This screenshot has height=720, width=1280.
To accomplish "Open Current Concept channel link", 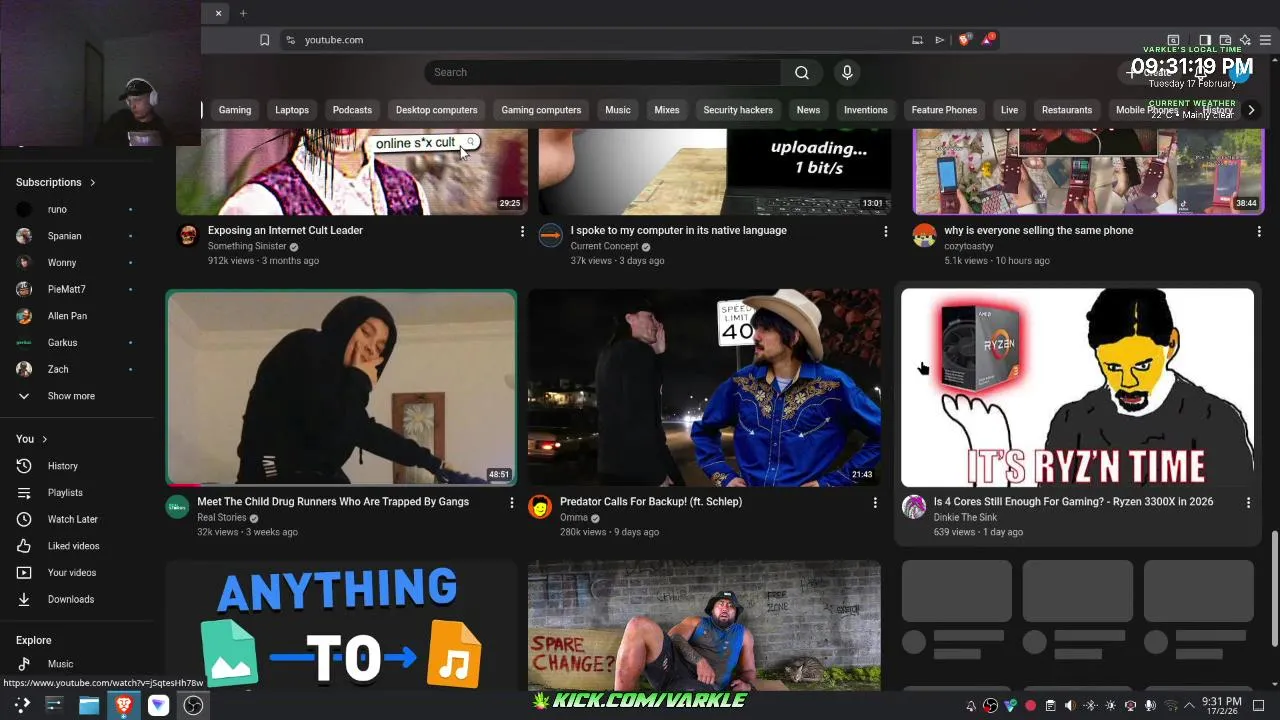I will pyautogui.click(x=604, y=246).
